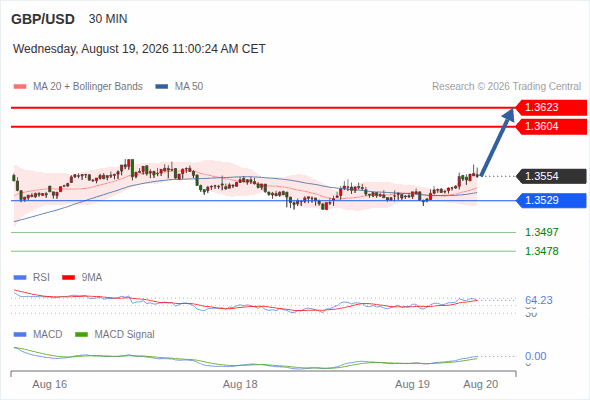Click the Aug 19 date axis label
The image size is (590, 400).
412,385
